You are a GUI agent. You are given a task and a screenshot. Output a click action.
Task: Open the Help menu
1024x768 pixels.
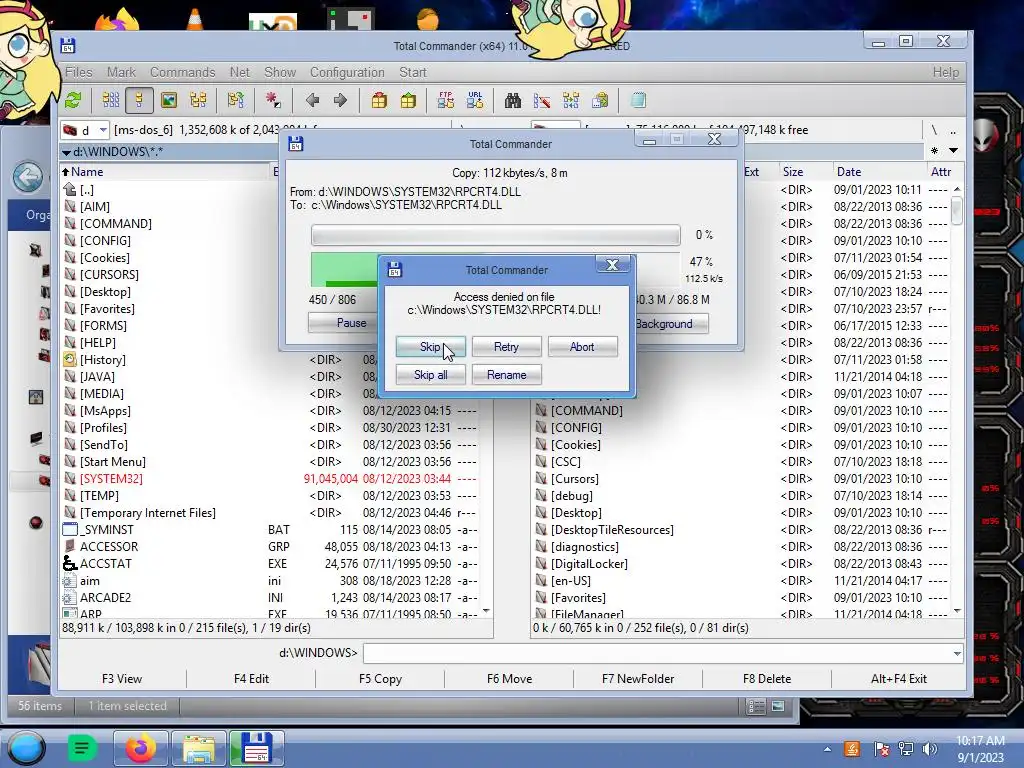click(946, 72)
